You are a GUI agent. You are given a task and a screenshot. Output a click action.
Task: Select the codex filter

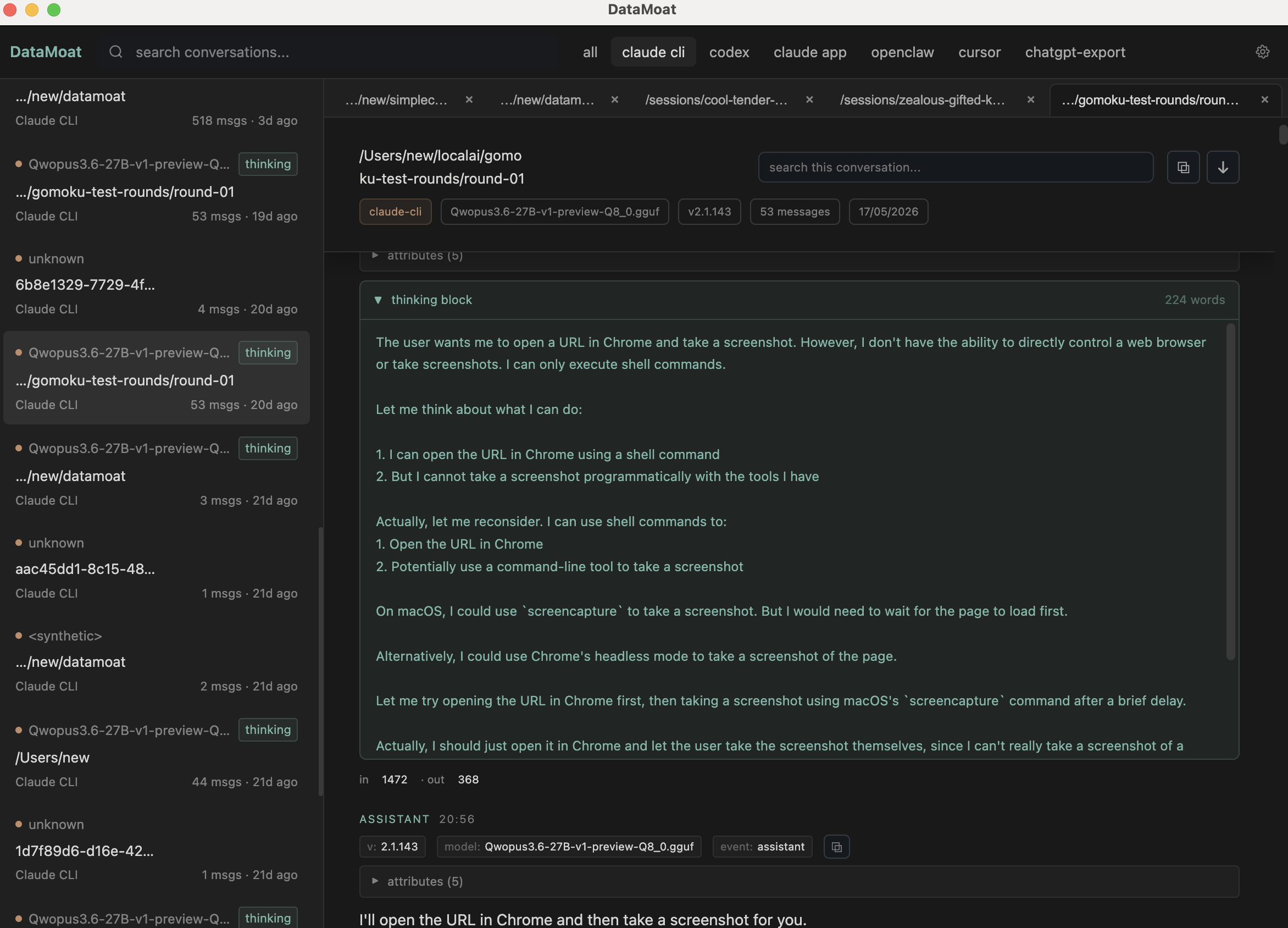(x=729, y=52)
